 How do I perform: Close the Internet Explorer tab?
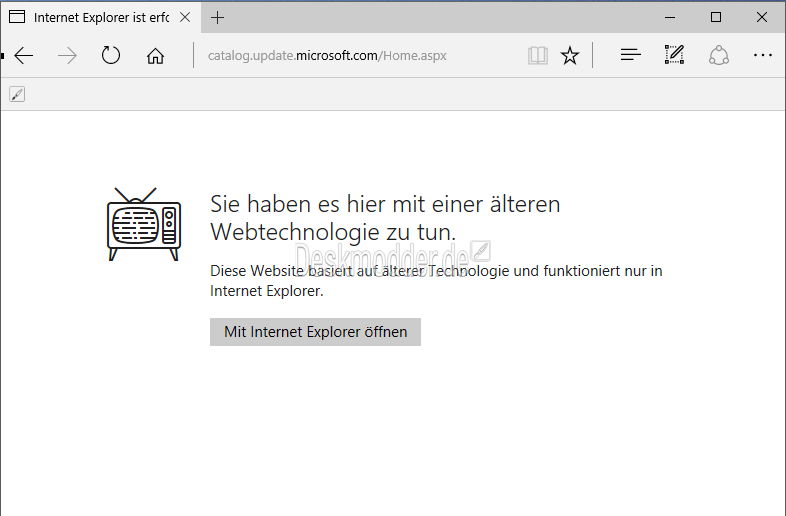185,17
